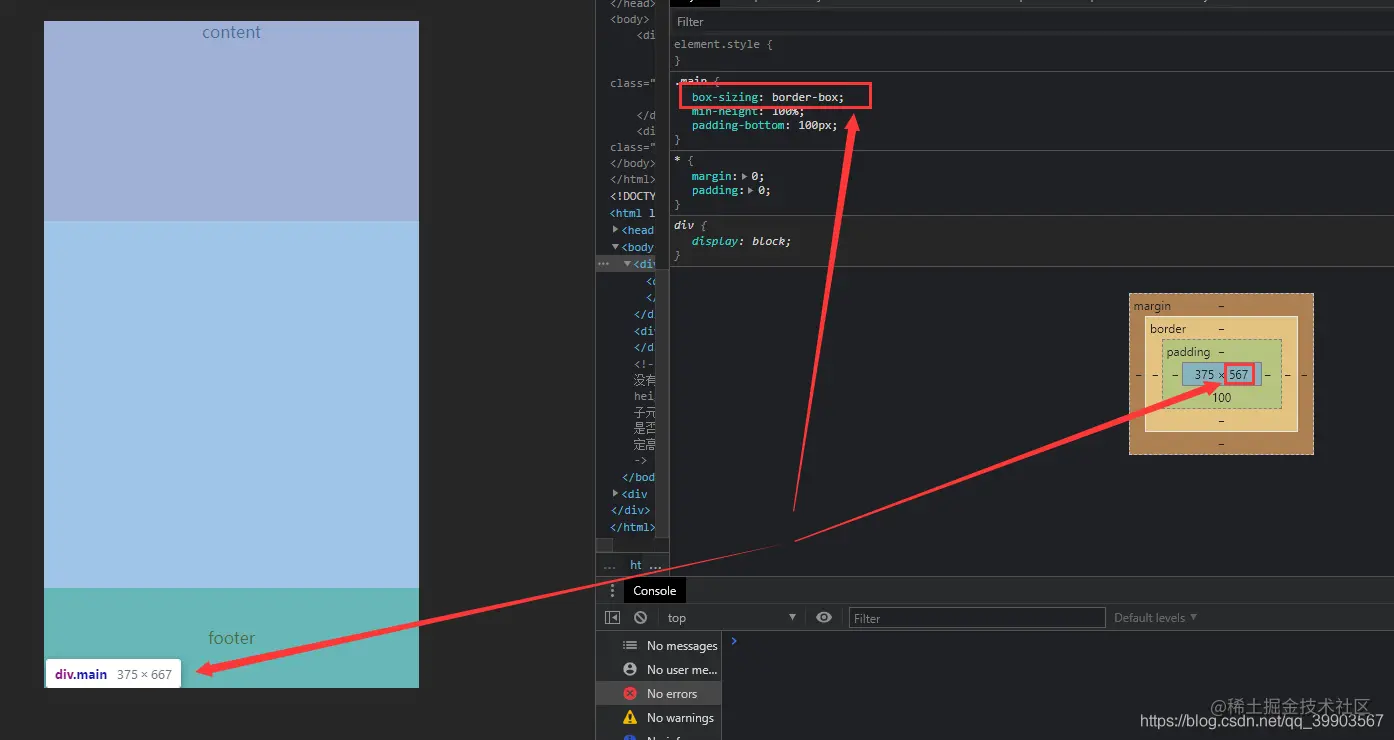This screenshot has height=740, width=1394.
Task: Collapse the body element node
Action: (x=615, y=247)
